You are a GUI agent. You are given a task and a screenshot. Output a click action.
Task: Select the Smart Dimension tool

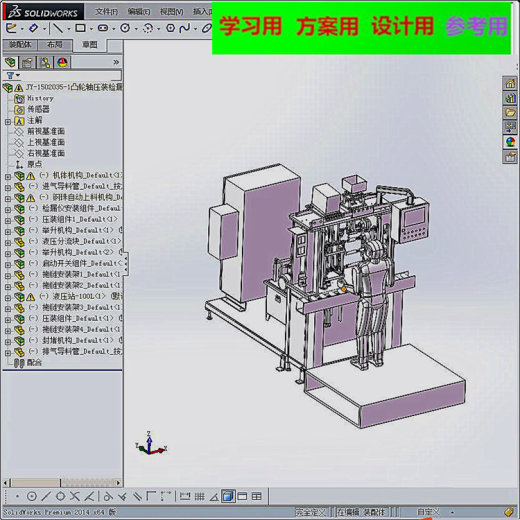[x=33, y=28]
